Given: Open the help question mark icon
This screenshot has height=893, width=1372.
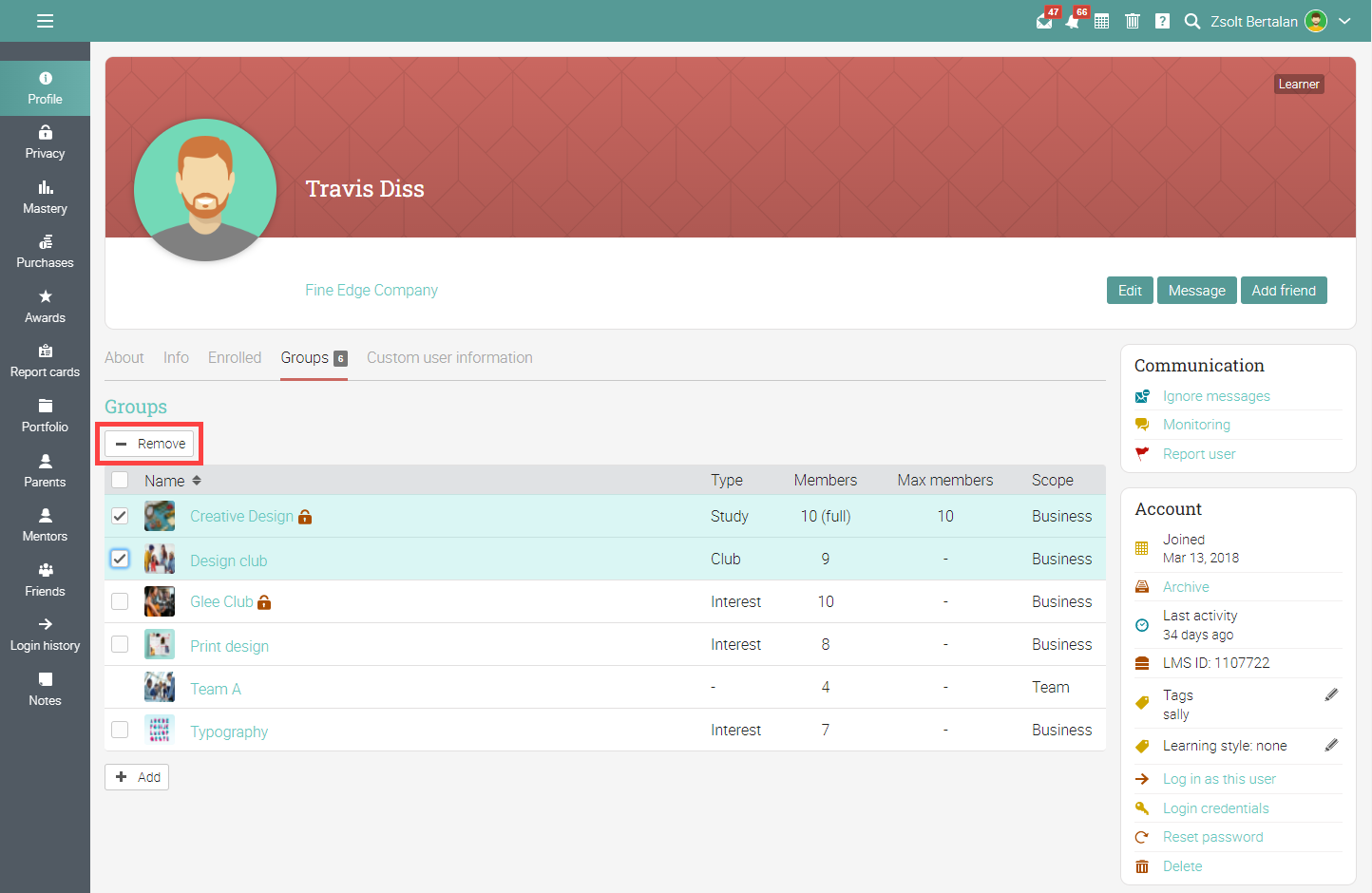Looking at the screenshot, I should point(1162,21).
